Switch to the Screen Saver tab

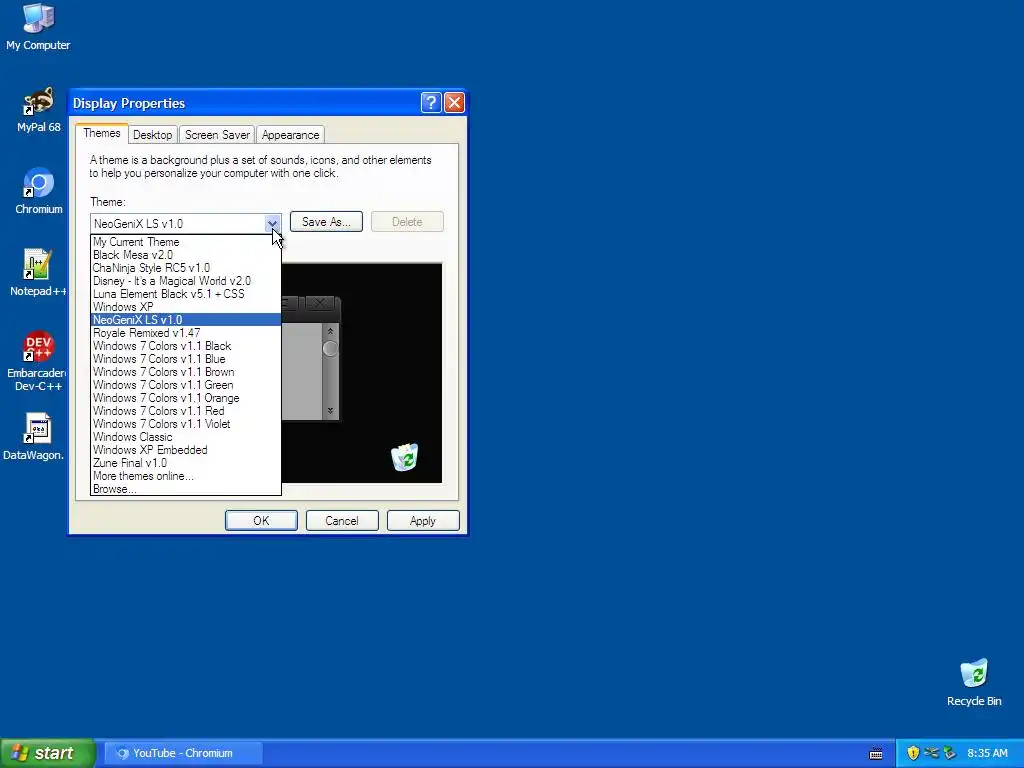pos(217,135)
